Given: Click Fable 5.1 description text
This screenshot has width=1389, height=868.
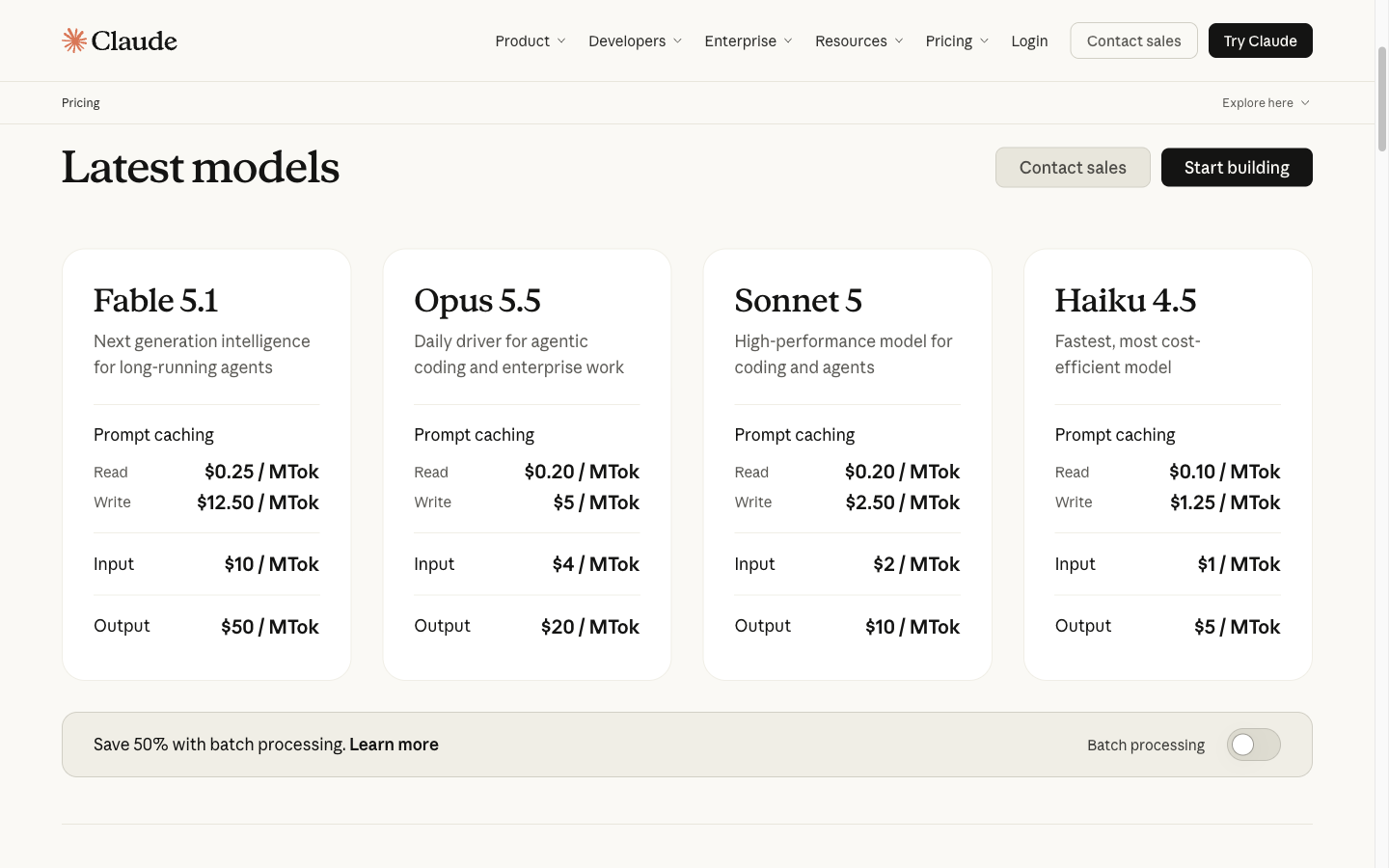Looking at the screenshot, I should point(202,354).
